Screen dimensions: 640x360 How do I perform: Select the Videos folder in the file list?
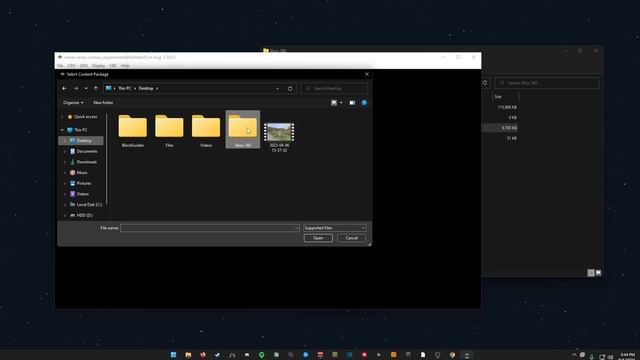206,131
